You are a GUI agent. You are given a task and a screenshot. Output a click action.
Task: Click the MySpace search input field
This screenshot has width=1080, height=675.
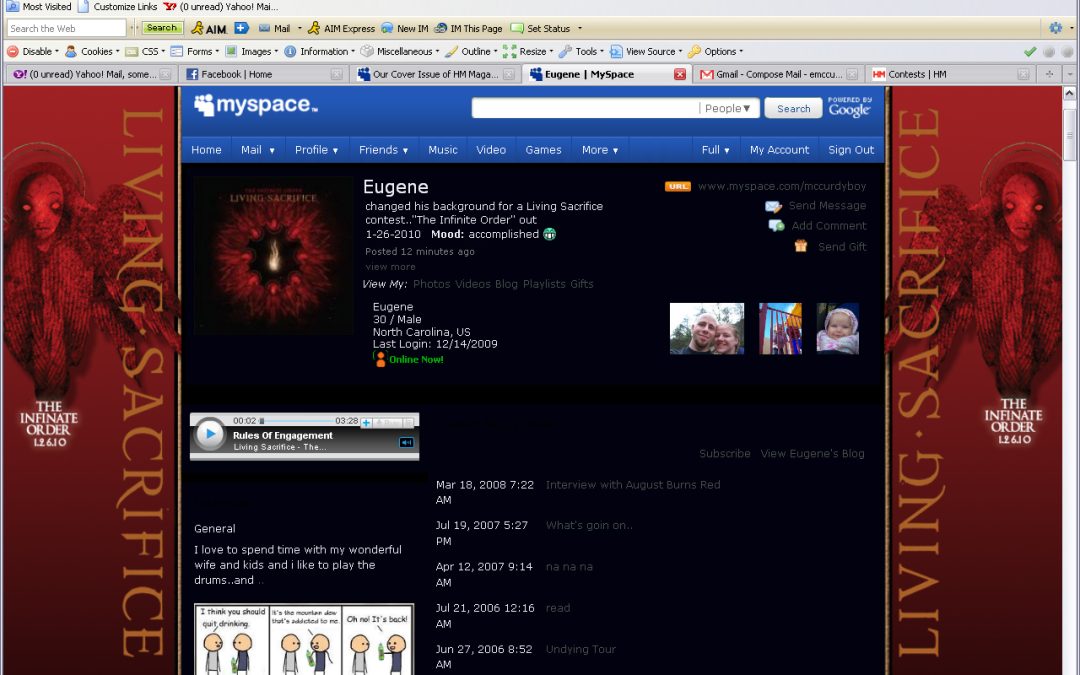coord(585,109)
